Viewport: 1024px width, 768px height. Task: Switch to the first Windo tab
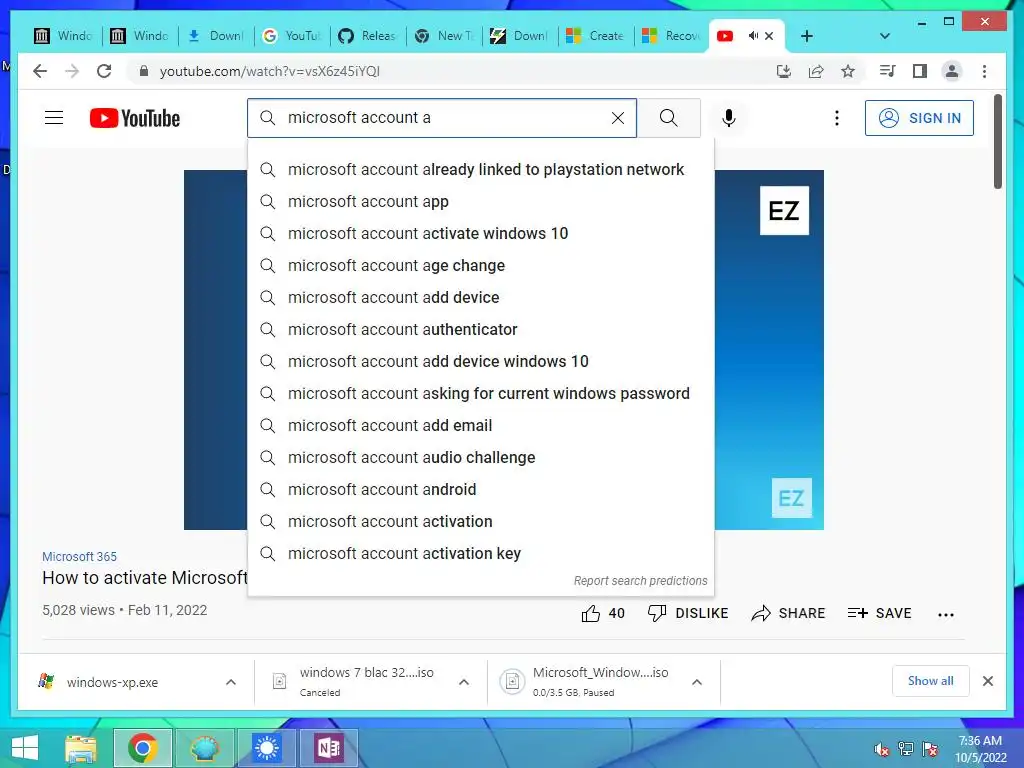point(63,36)
